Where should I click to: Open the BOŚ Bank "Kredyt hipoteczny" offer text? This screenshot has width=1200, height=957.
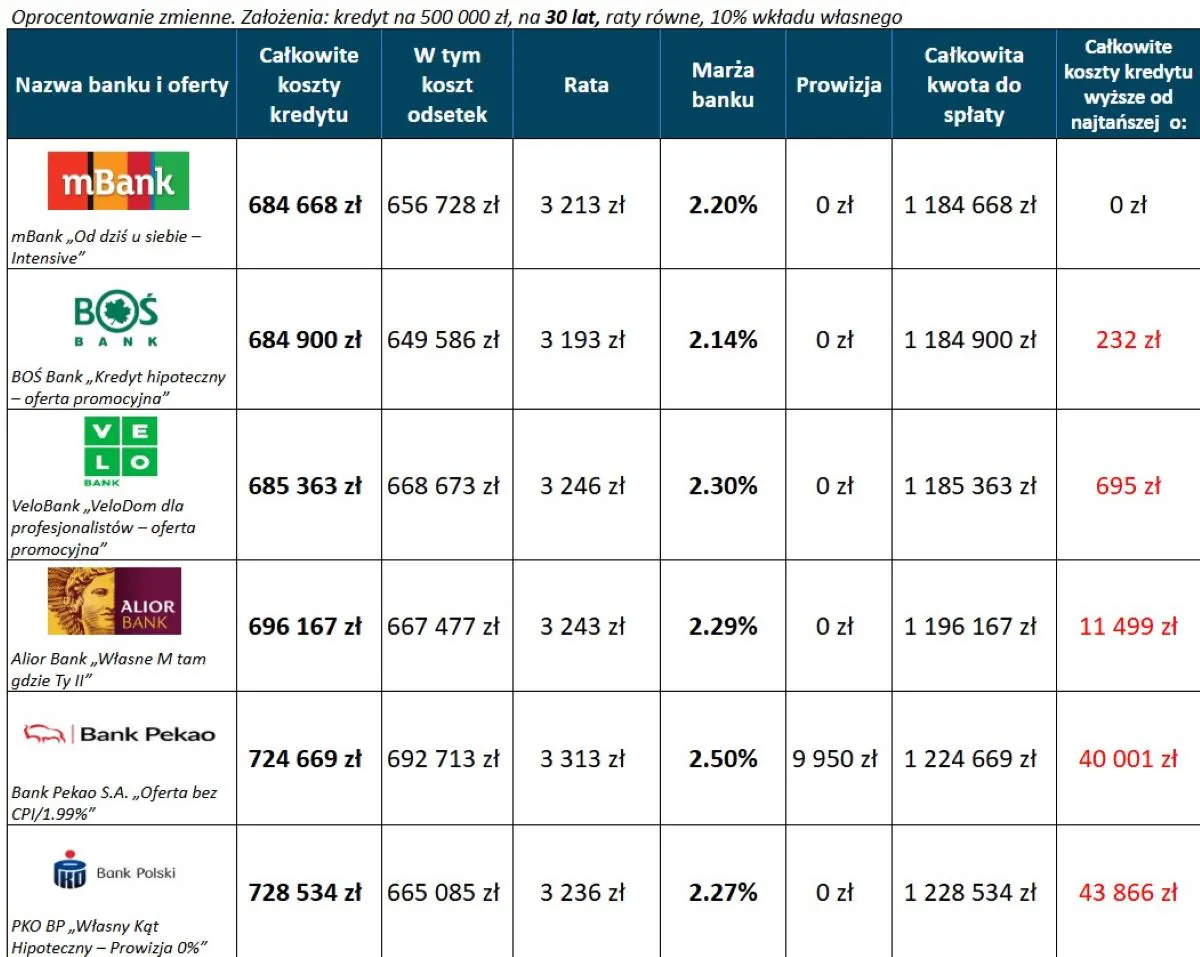118,388
